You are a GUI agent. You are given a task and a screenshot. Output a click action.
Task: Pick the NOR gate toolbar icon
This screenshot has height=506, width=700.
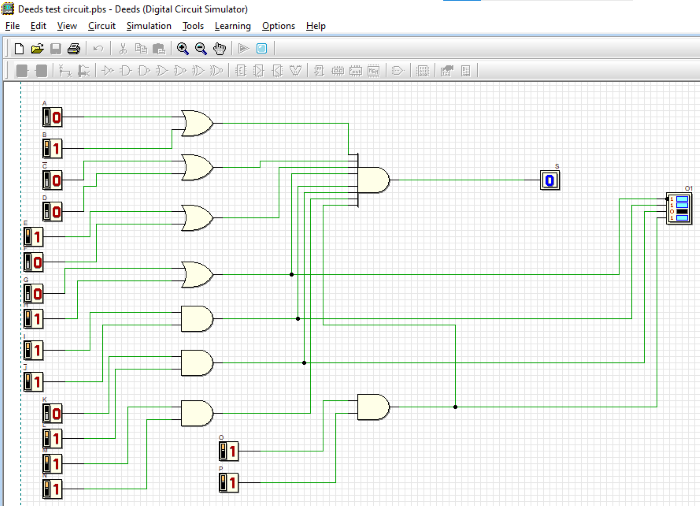click(180, 71)
